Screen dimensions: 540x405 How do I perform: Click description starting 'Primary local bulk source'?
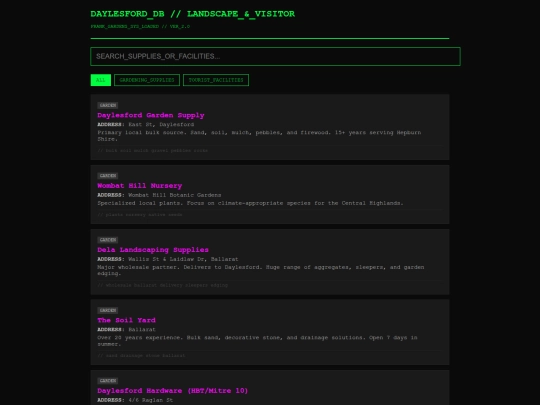tap(259, 136)
